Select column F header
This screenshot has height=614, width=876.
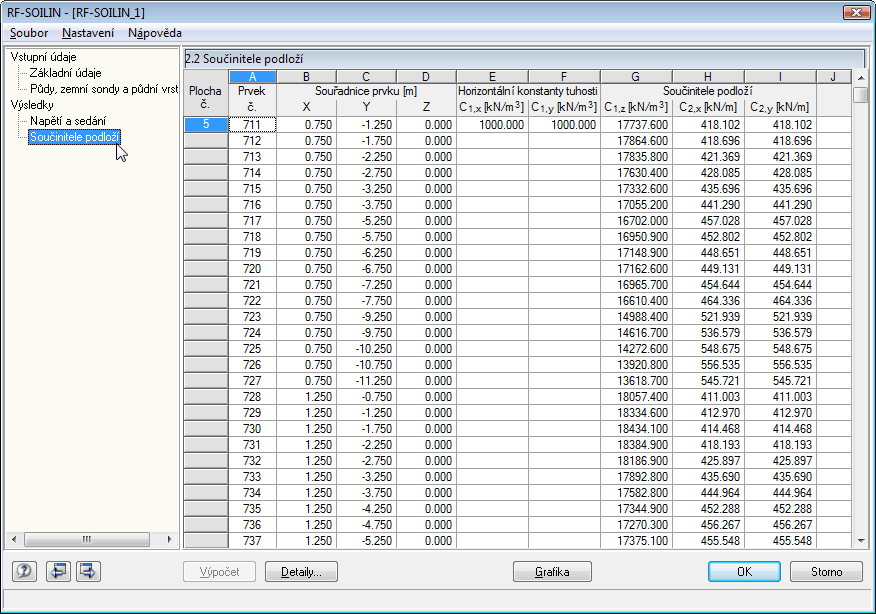tap(564, 77)
